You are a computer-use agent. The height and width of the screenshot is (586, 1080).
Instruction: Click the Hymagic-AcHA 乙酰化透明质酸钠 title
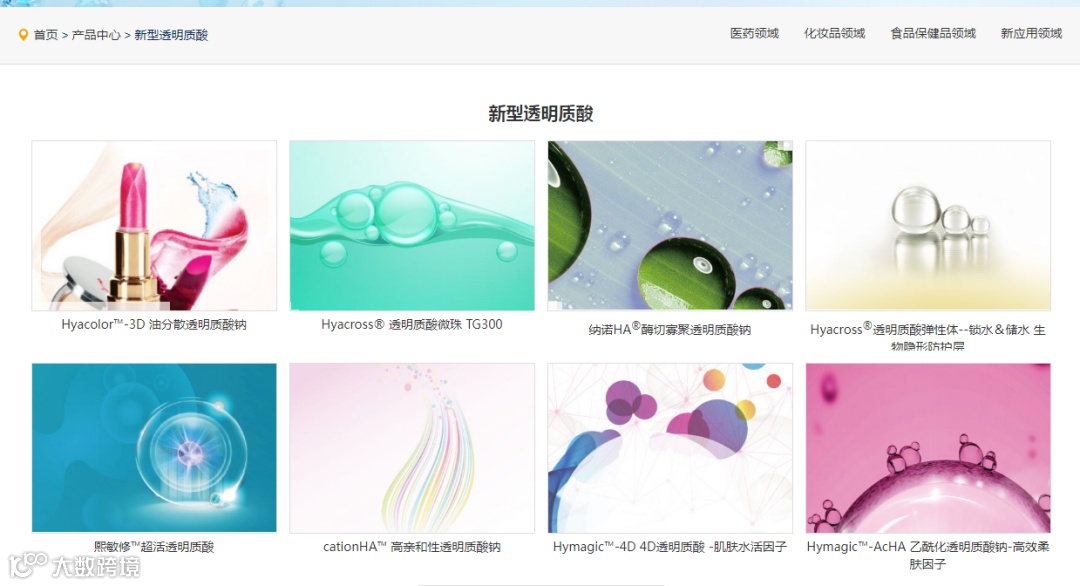tap(928, 555)
